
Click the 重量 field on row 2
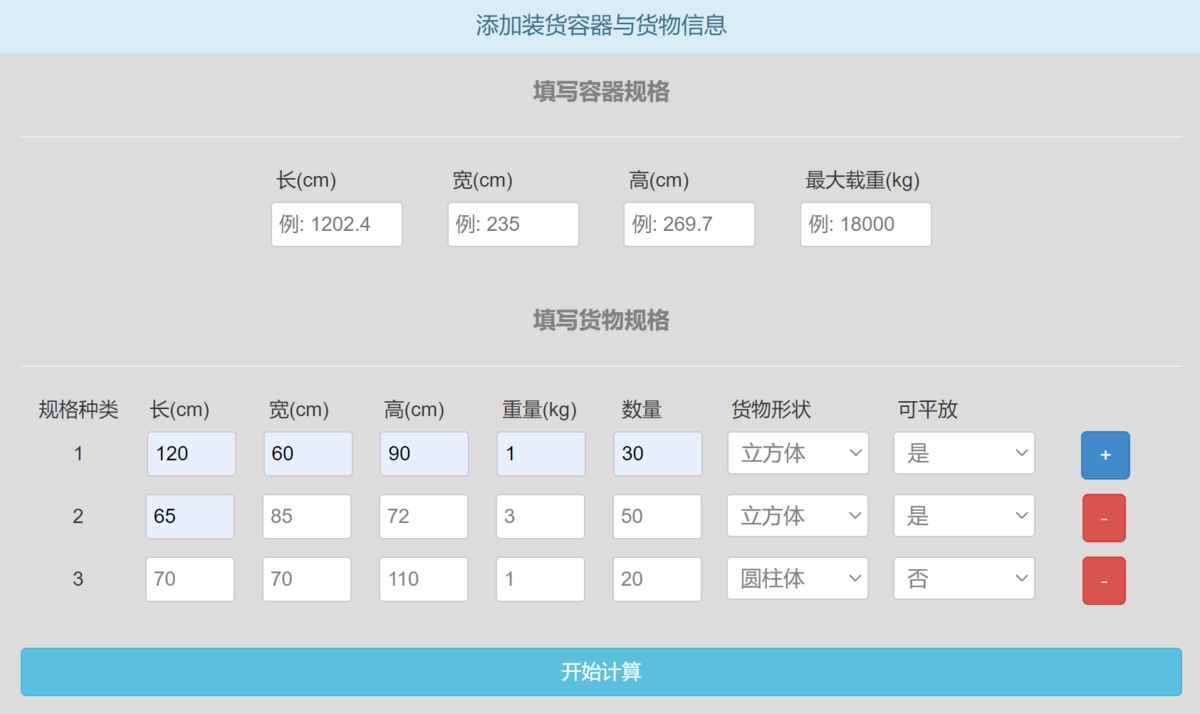coord(540,516)
